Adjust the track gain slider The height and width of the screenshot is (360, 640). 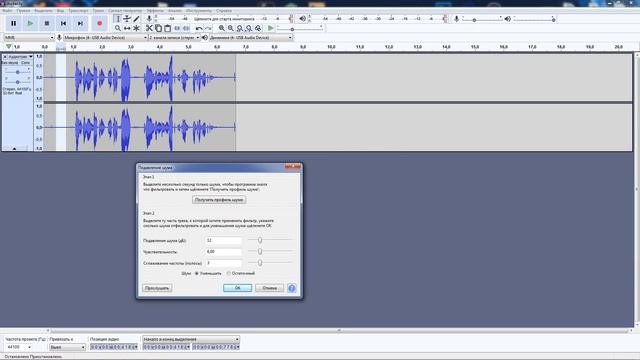17,72
